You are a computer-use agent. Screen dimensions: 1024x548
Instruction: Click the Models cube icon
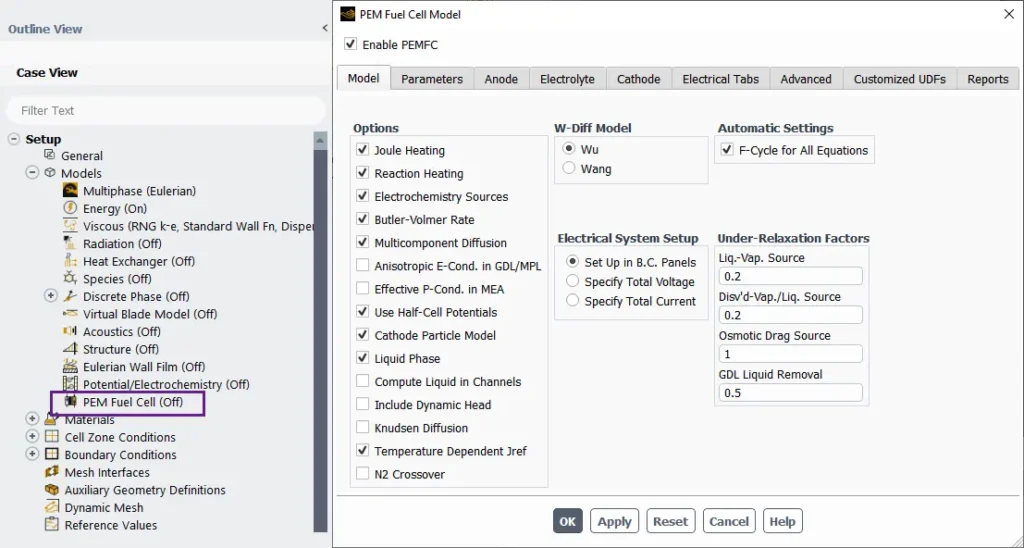click(x=50, y=172)
